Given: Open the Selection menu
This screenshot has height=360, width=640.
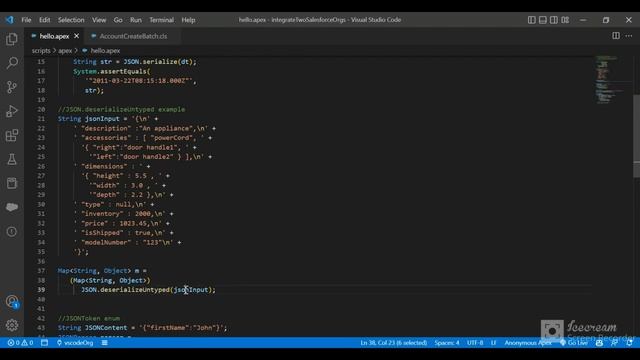Looking at the screenshot, I should pyautogui.click(x=71, y=20).
